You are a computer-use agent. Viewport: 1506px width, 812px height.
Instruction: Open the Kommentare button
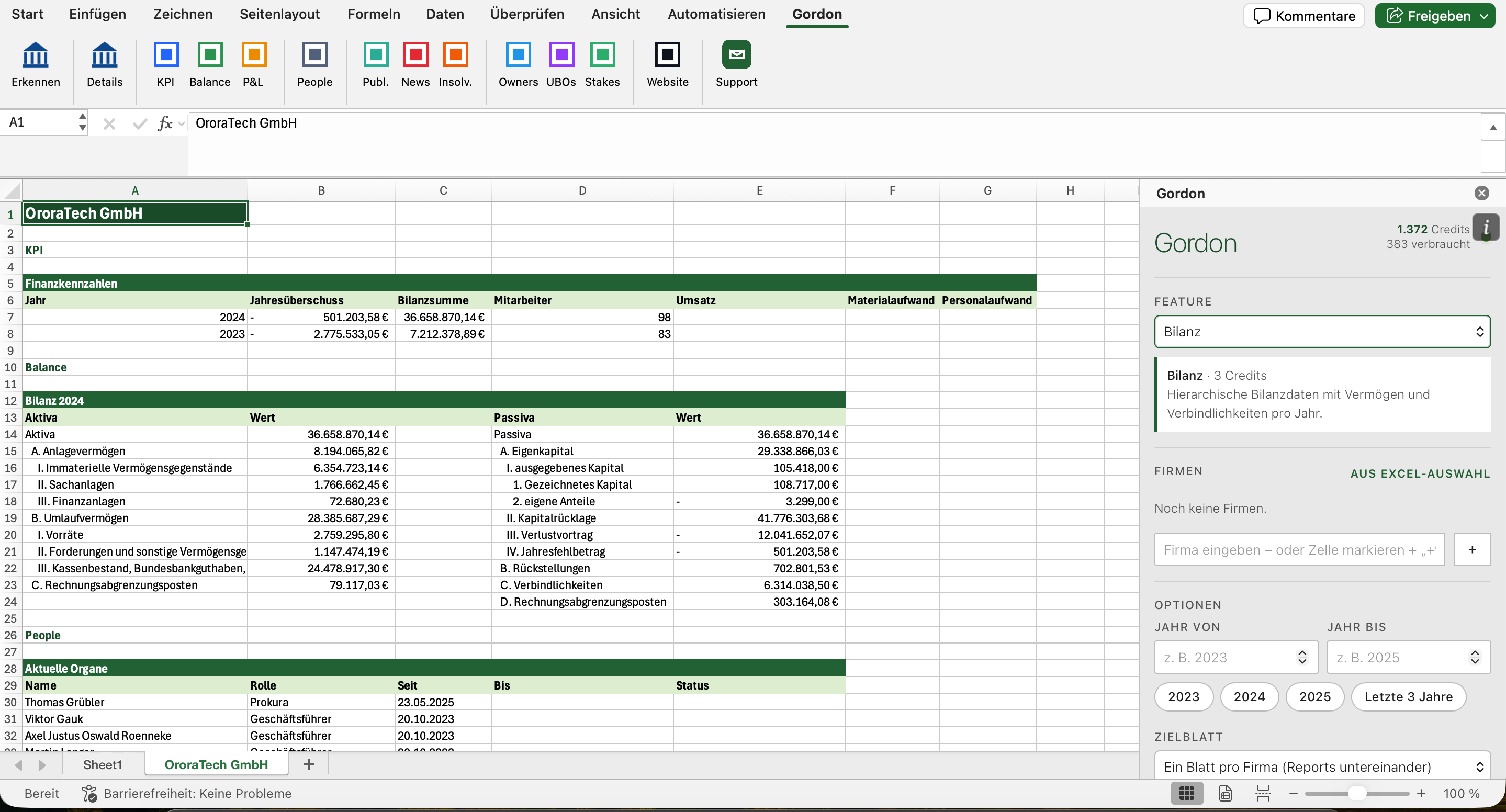point(1303,16)
